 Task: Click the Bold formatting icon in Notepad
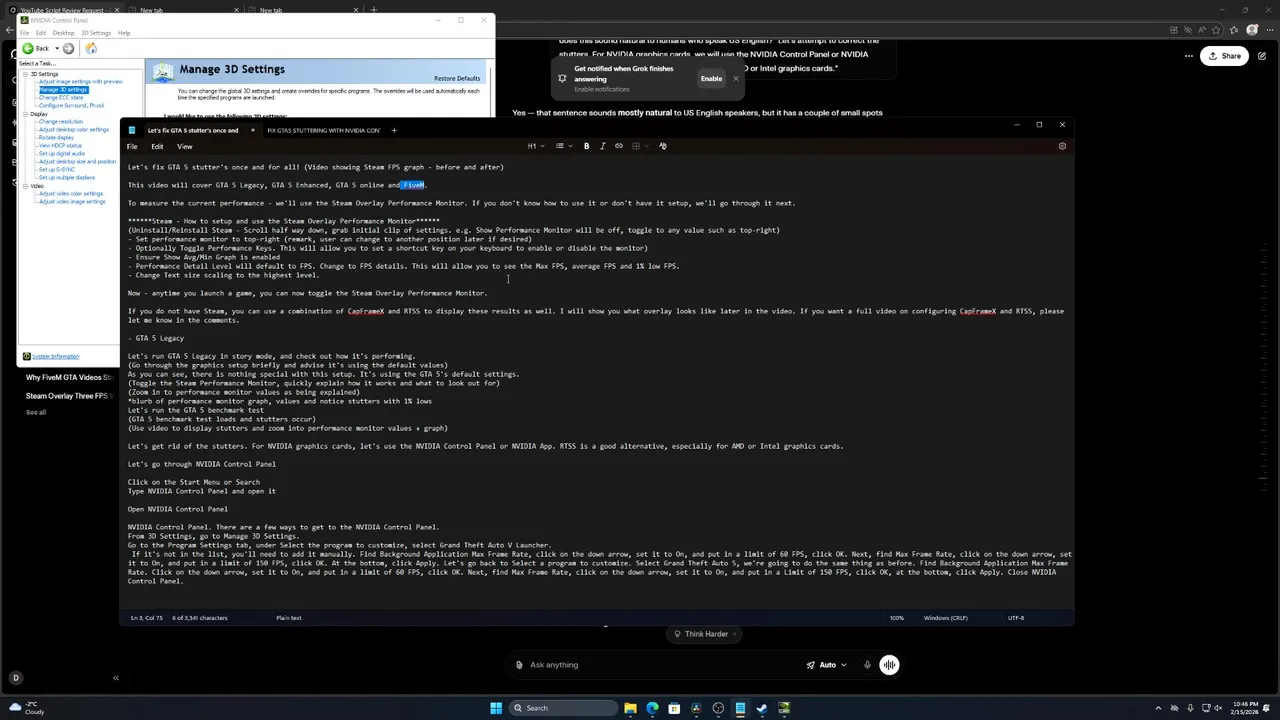tap(587, 146)
